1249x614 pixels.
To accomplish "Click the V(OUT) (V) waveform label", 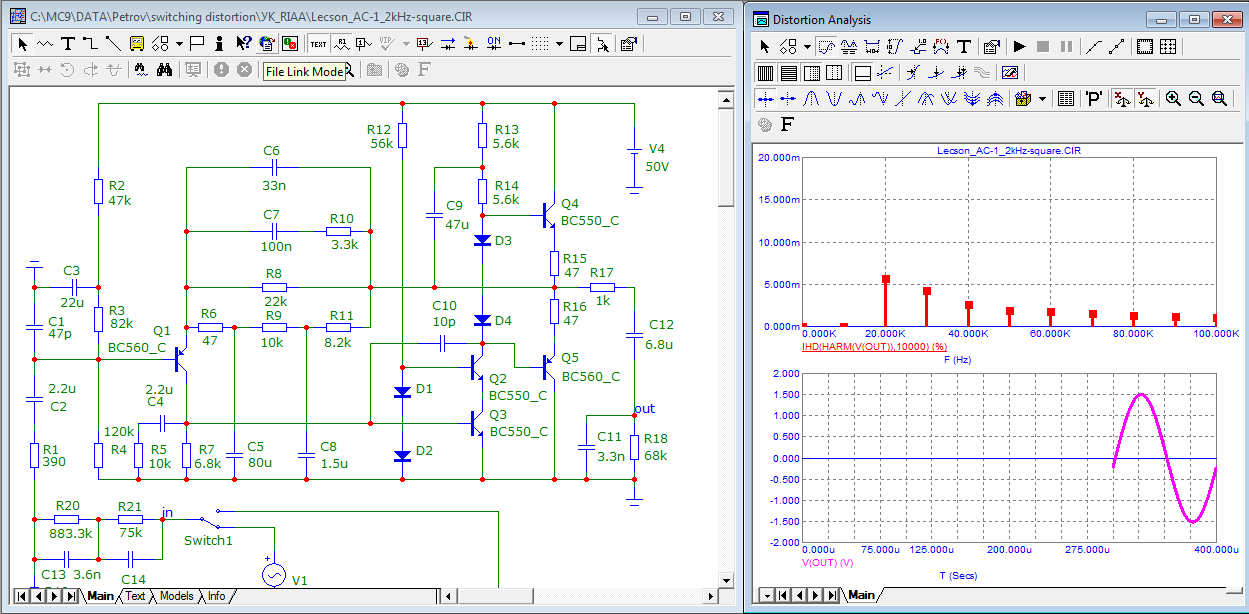I will [x=828, y=562].
